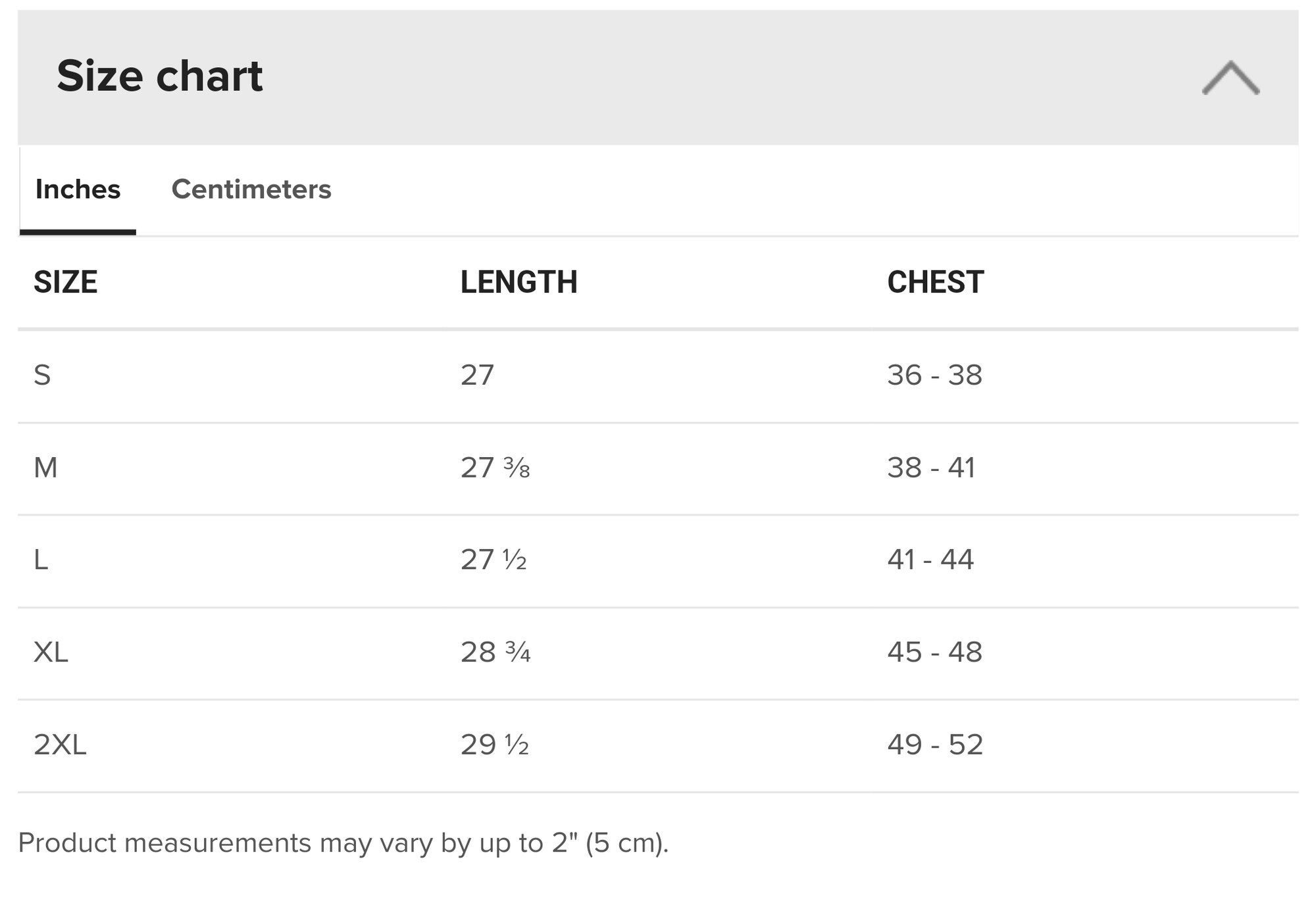Viewport: 1316px width, 901px height.
Task: Select the 2XL size row label
Action: 60,745
